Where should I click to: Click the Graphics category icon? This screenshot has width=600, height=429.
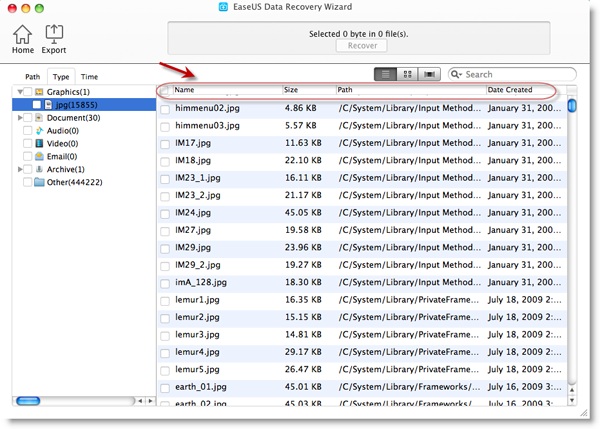pyautogui.click(x=39, y=92)
